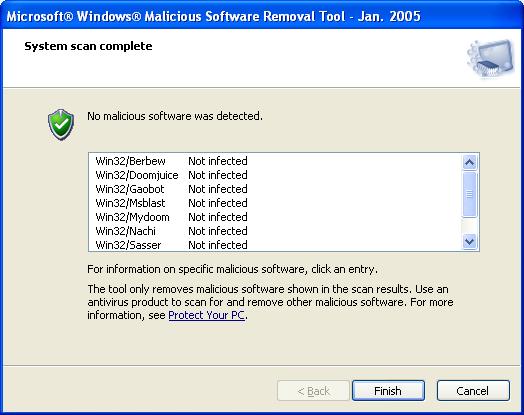524x415 pixels.
Task: Click the scrollbar down arrow
Action: [x=470, y=241]
